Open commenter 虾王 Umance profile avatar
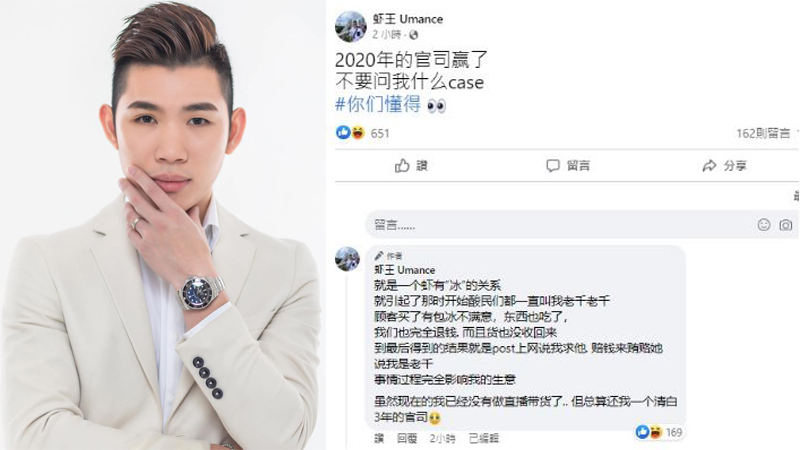 pos(347,259)
